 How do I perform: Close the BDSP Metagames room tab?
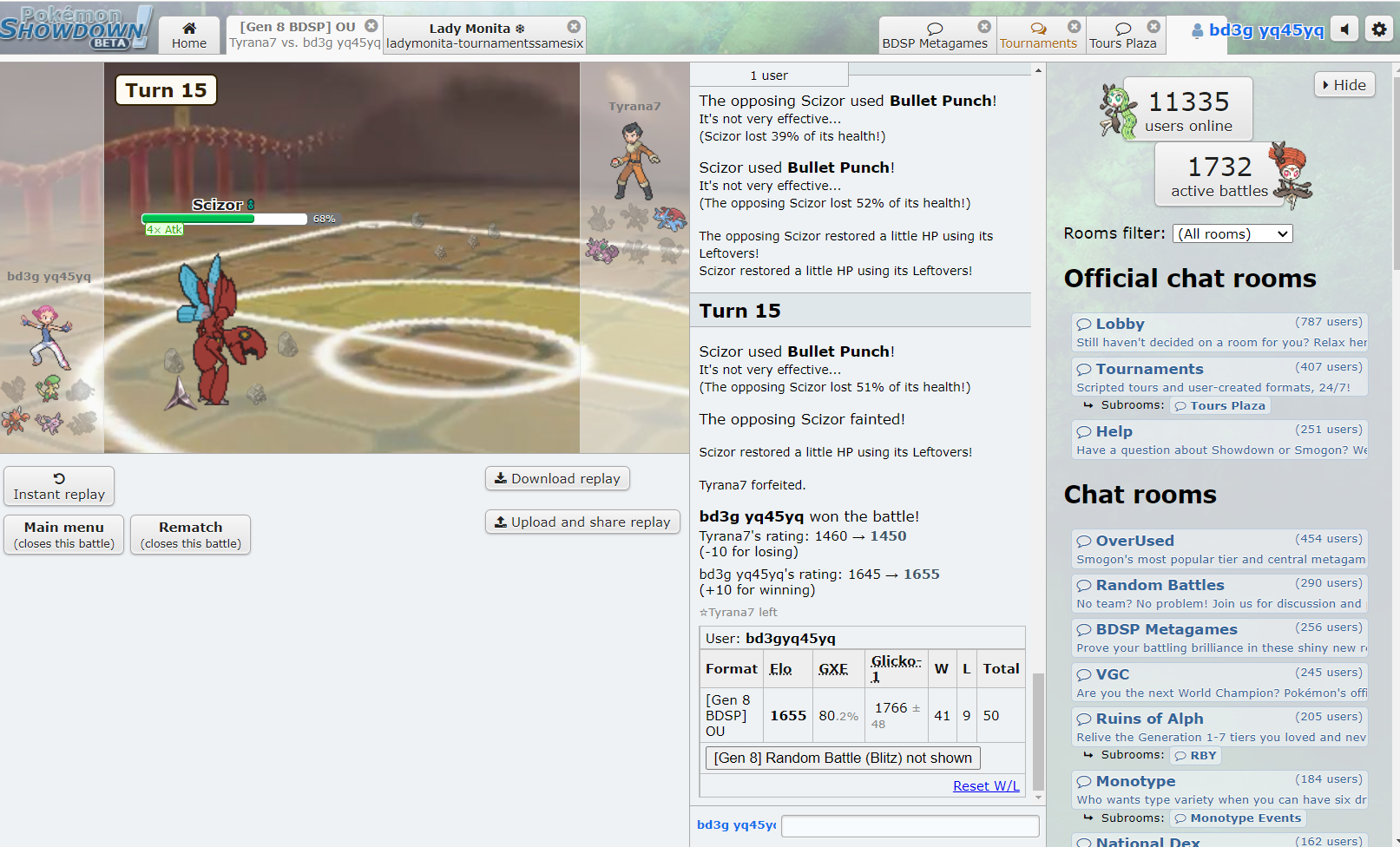click(984, 27)
